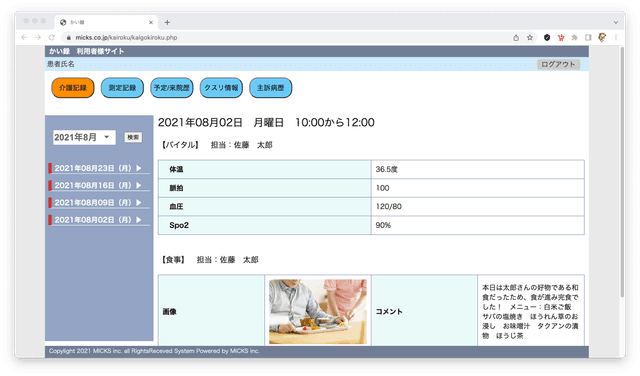Viewport: 640px width, 376px height.
Task: Open a new tab with plus icon
Action: point(167,22)
